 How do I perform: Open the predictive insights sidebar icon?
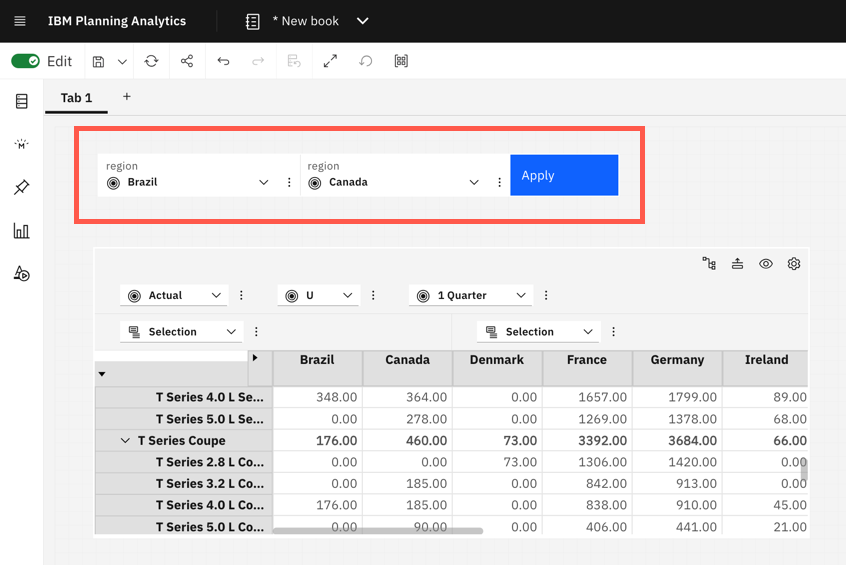(x=22, y=144)
